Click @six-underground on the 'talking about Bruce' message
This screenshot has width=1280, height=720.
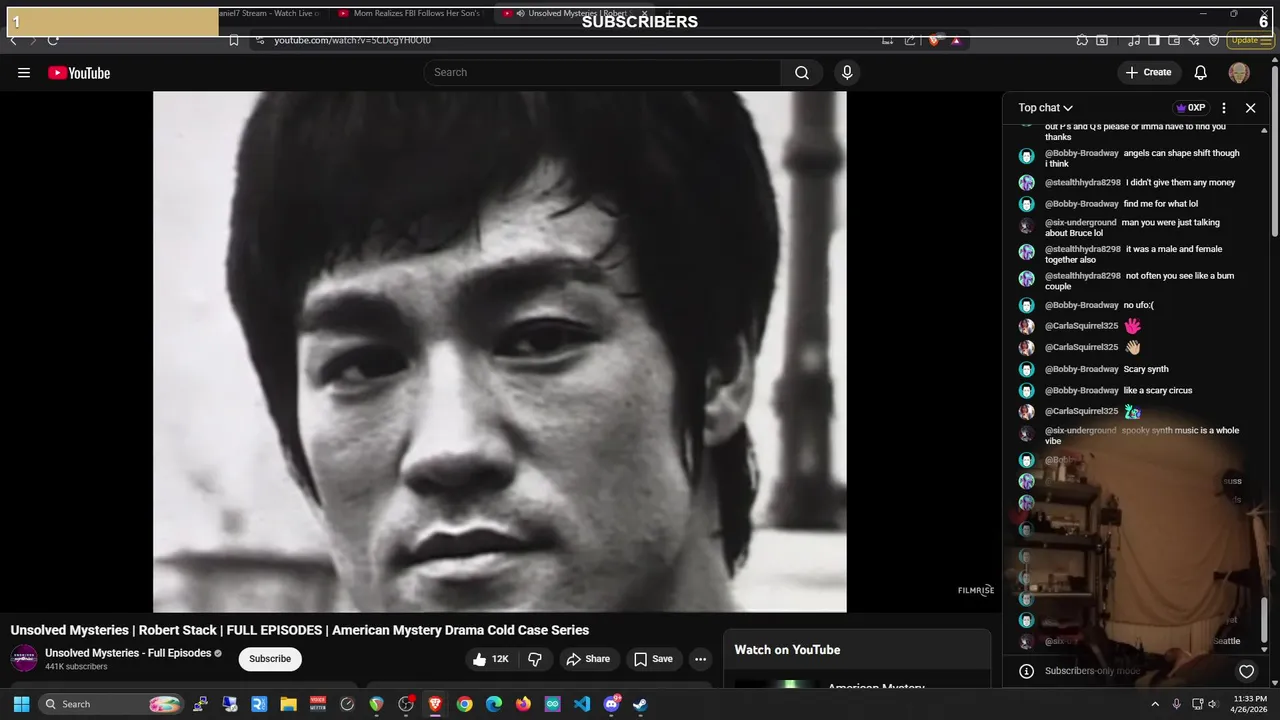click(1081, 222)
